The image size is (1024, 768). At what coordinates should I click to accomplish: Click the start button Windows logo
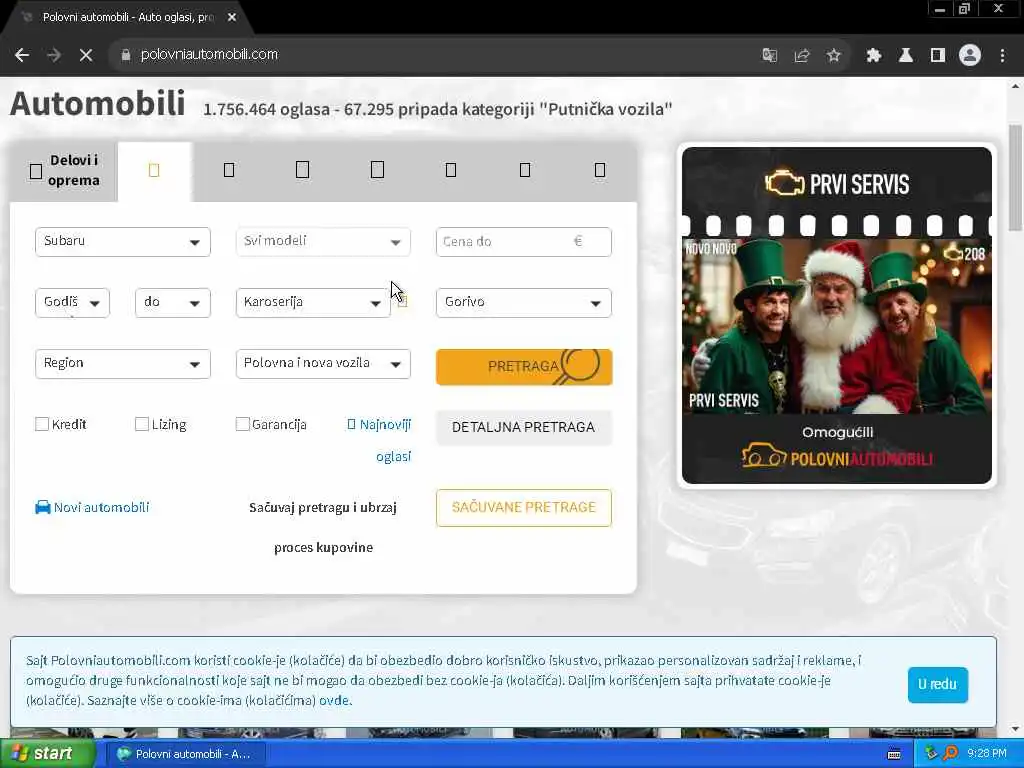(18, 754)
